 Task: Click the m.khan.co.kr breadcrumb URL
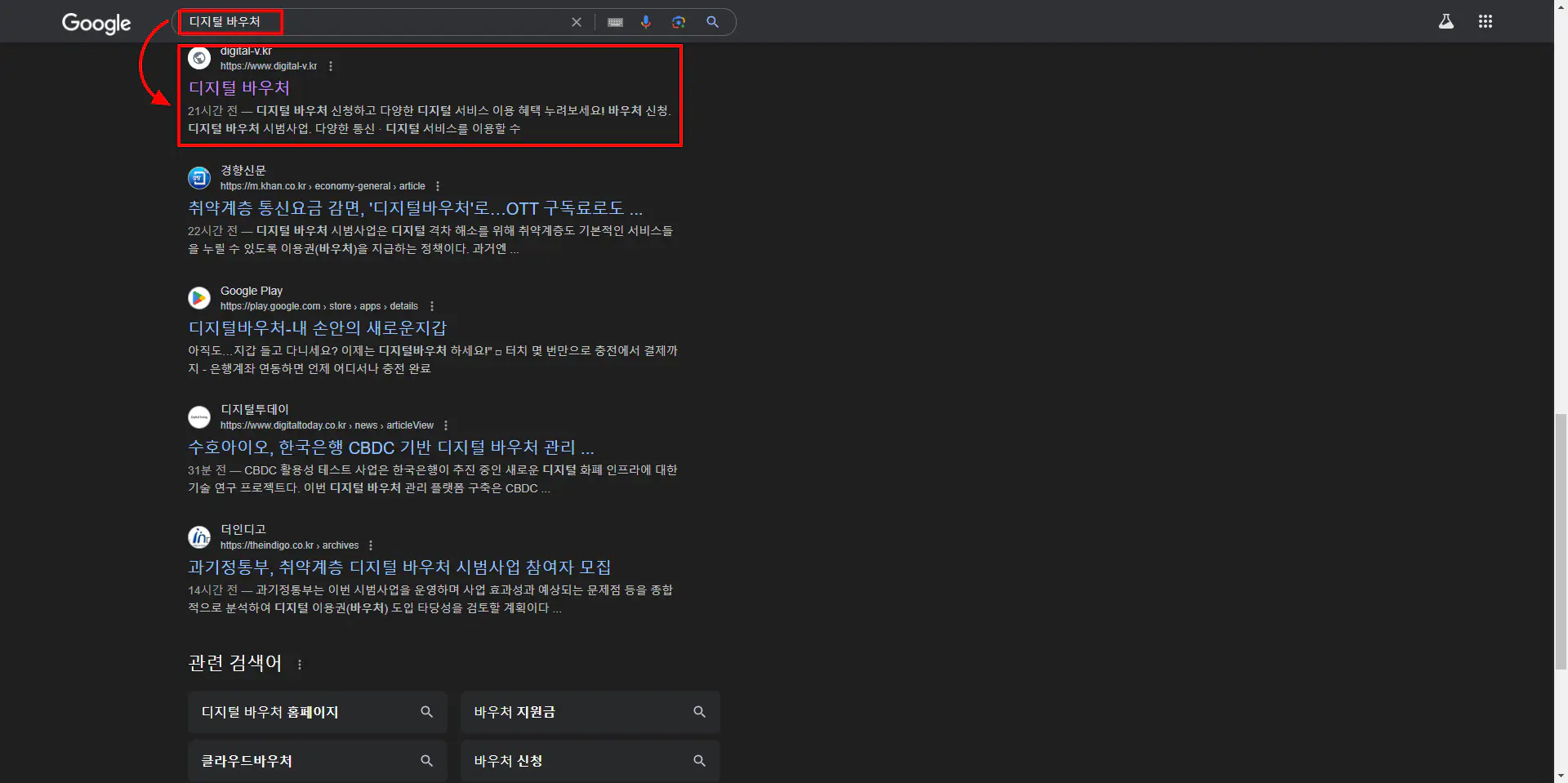(x=323, y=186)
